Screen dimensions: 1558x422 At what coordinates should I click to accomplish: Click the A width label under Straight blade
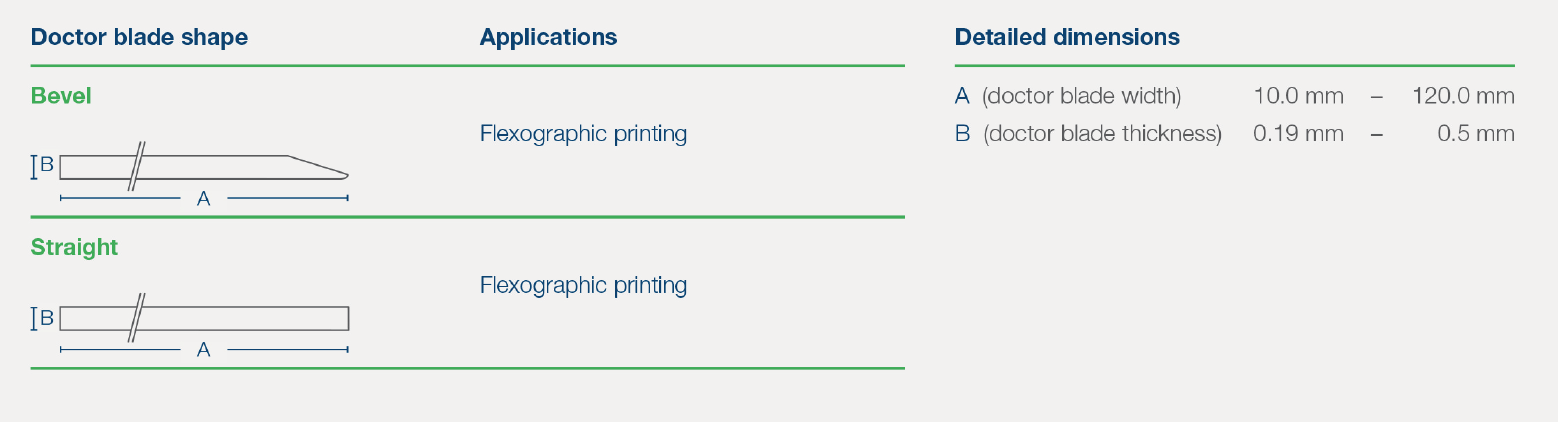(x=204, y=350)
